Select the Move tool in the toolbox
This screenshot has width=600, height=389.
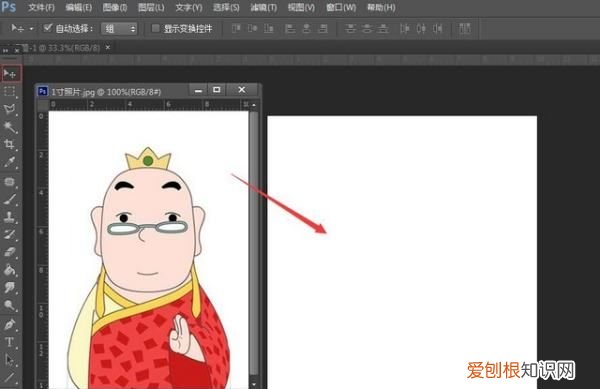[10, 73]
